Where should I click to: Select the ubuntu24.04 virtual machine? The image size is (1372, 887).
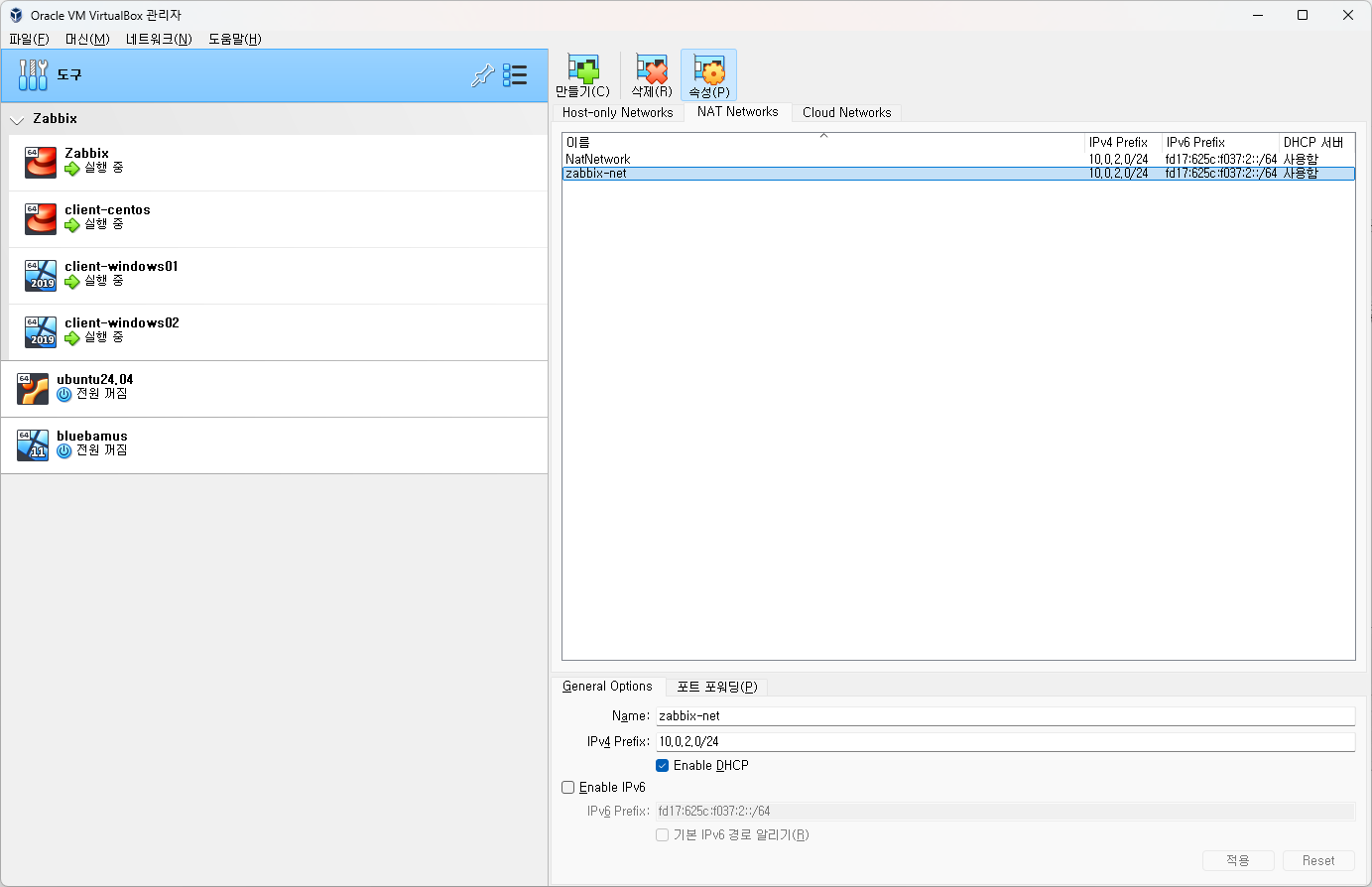[x=274, y=389]
